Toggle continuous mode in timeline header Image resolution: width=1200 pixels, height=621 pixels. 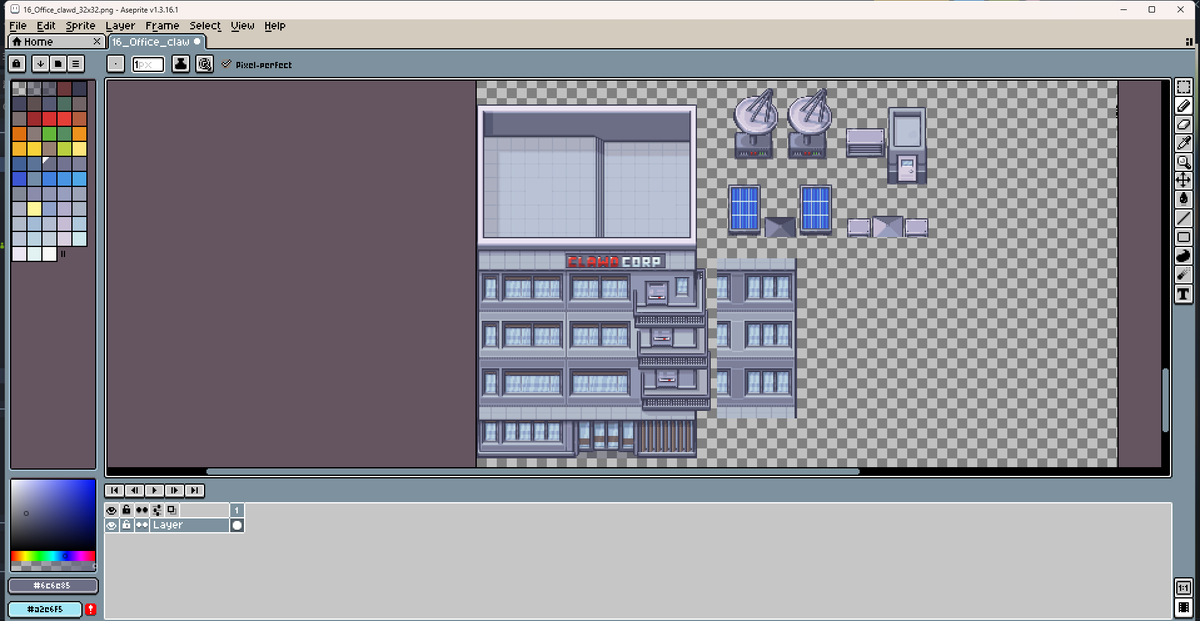(x=142, y=510)
